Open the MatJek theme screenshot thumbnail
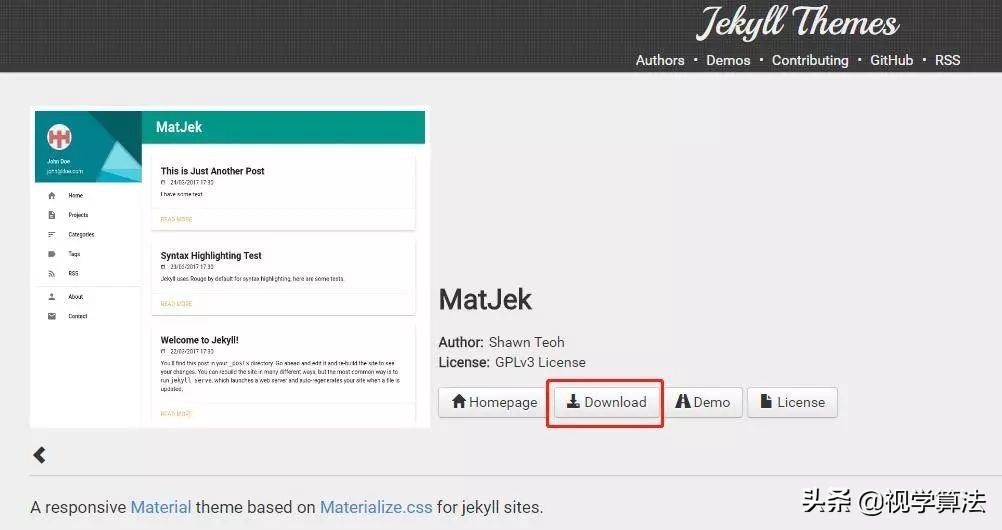This screenshot has width=1002, height=530. tap(230, 267)
